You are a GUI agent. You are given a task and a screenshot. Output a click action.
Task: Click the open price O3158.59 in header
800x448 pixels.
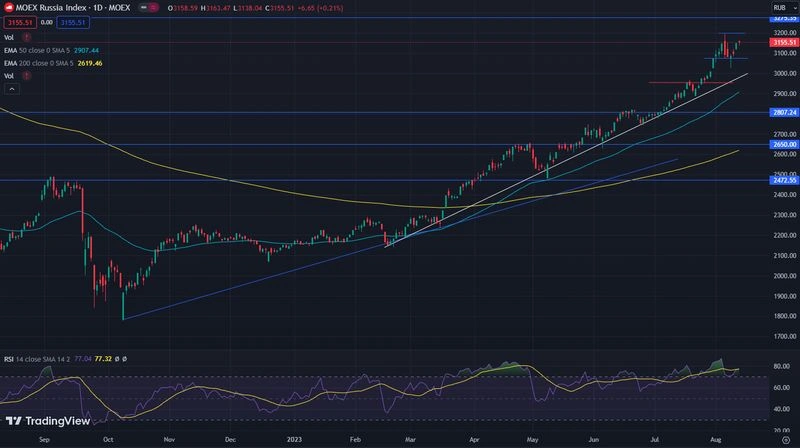click(x=183, y=8)
